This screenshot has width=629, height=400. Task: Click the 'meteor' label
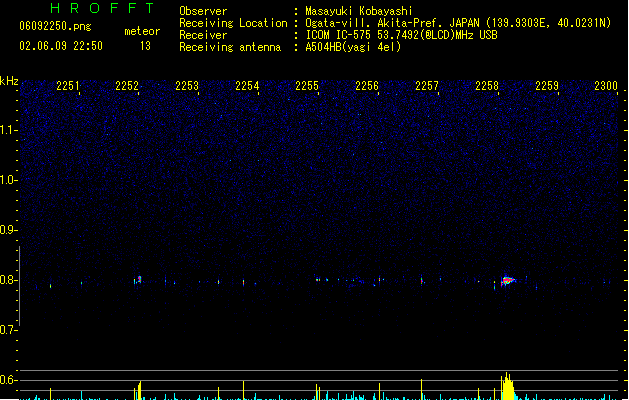142,31
